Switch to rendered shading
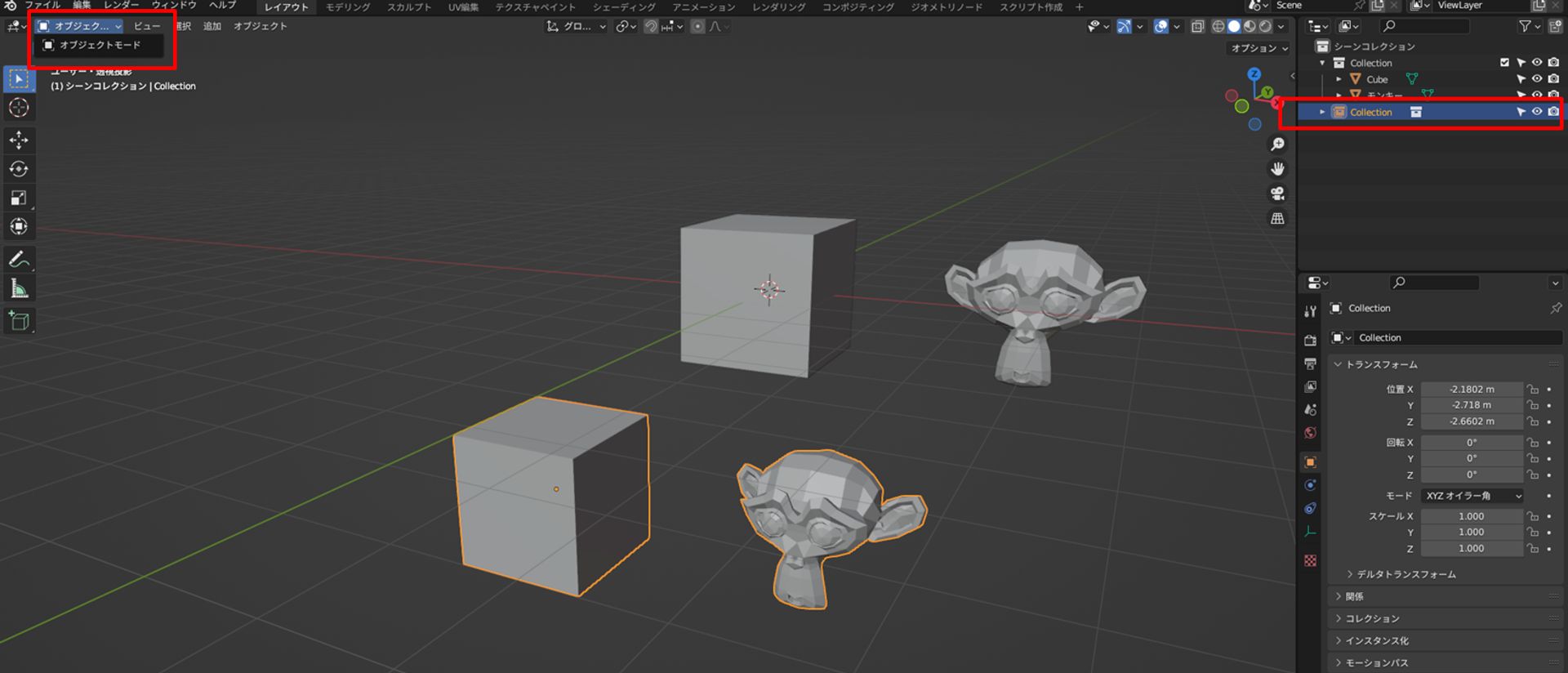 point(1265,27)
